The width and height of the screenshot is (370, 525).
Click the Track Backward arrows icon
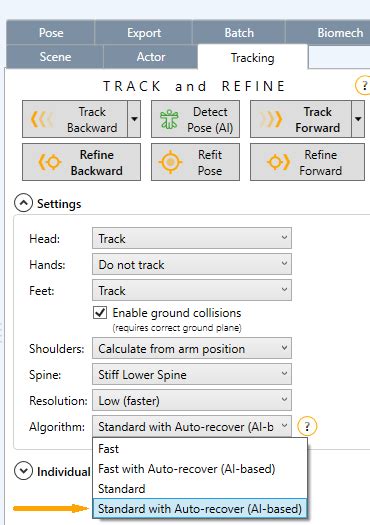click(x=41, y=119)
